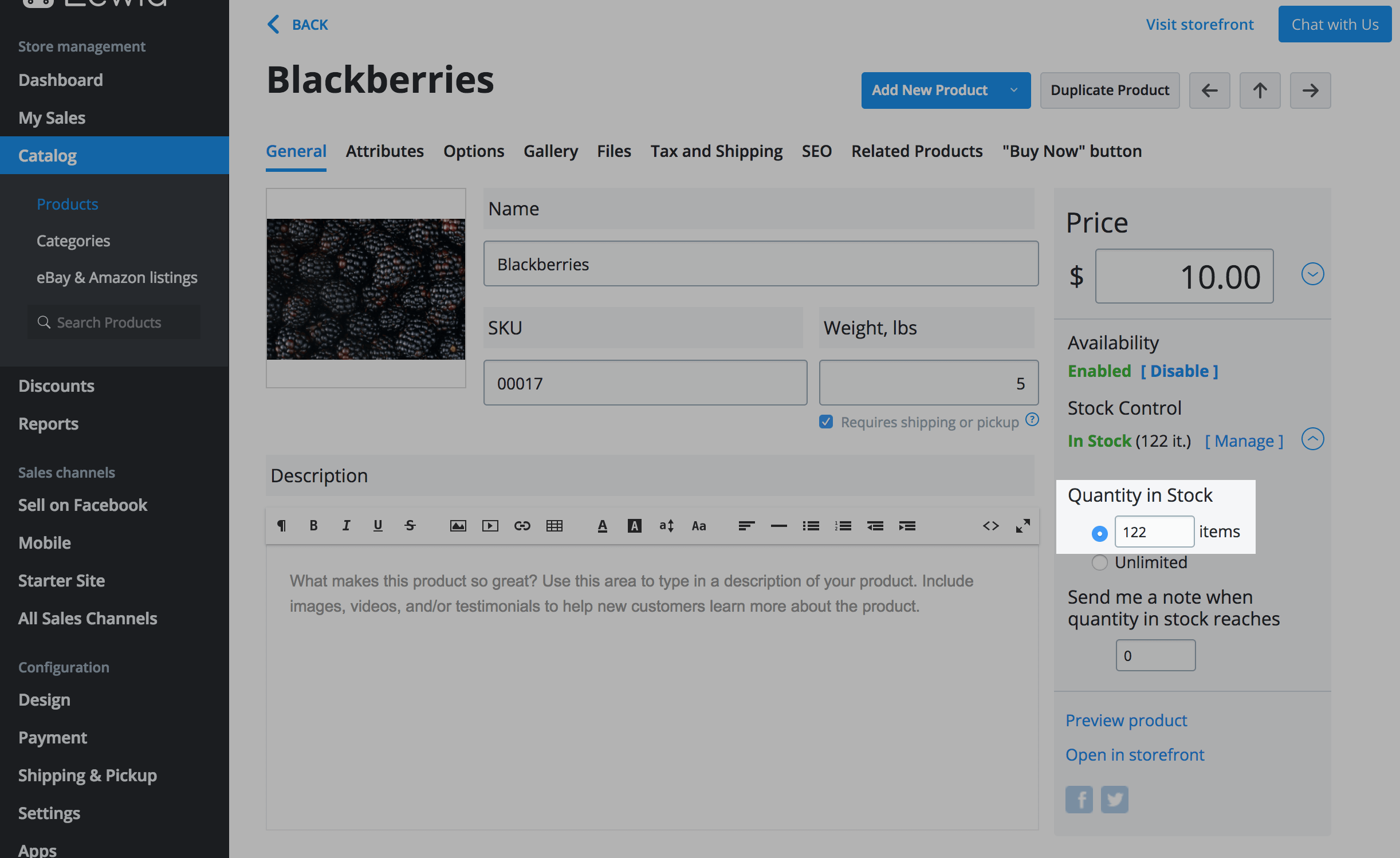Click the Insert link icon in editor
This screenshot has height=858, width=1400.
(x=522, y=525)
